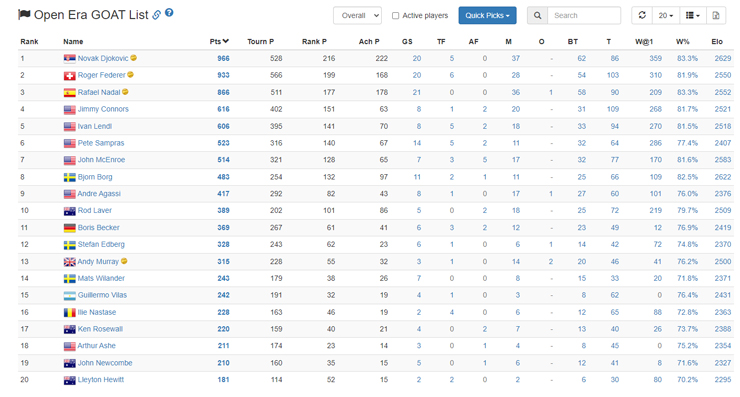Click the Swiss flag beside Roger Federer
The height and width of the screenshot is (397, 740).
(x=69, y=76)
